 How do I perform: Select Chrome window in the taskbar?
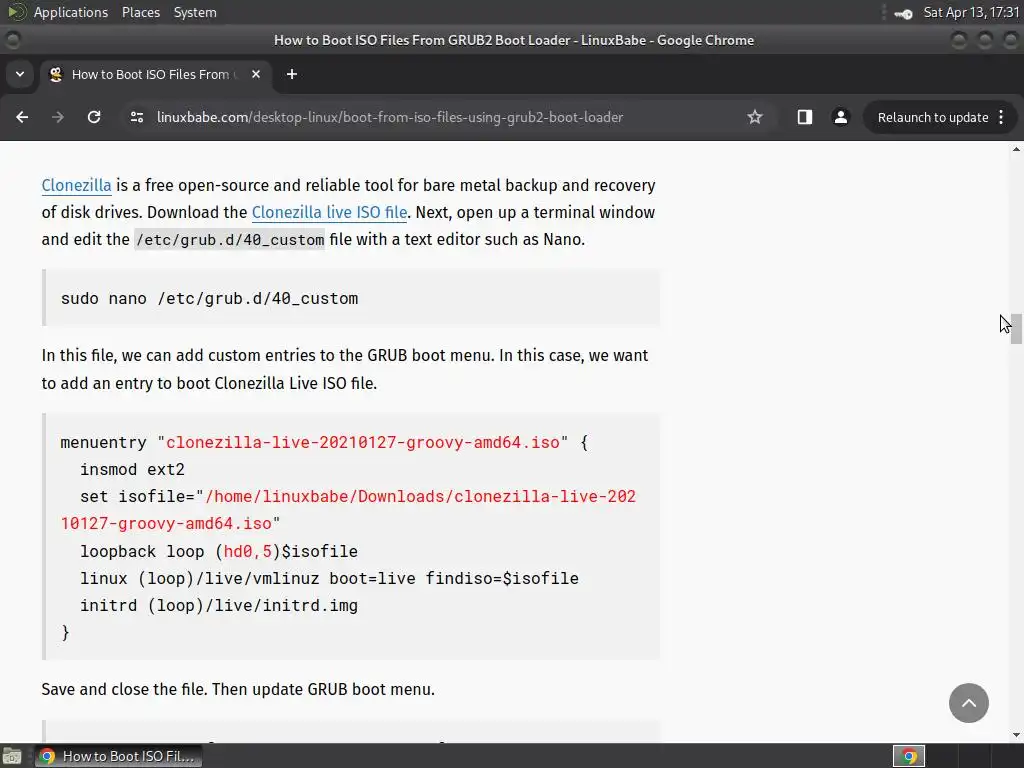point(118,756)
